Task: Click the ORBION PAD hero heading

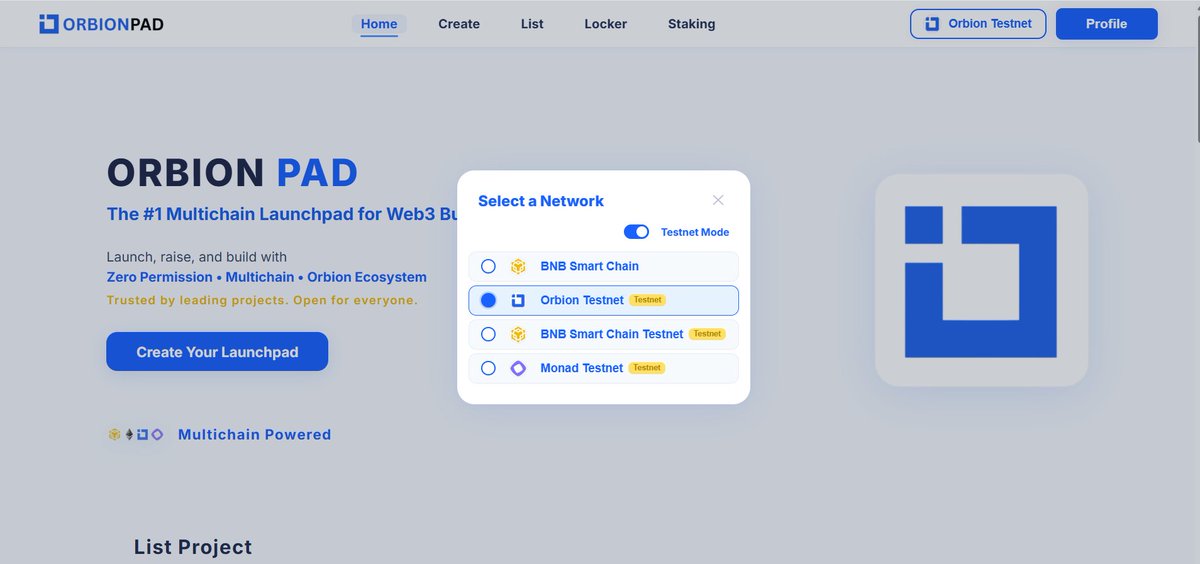Action: pos(232,173)
